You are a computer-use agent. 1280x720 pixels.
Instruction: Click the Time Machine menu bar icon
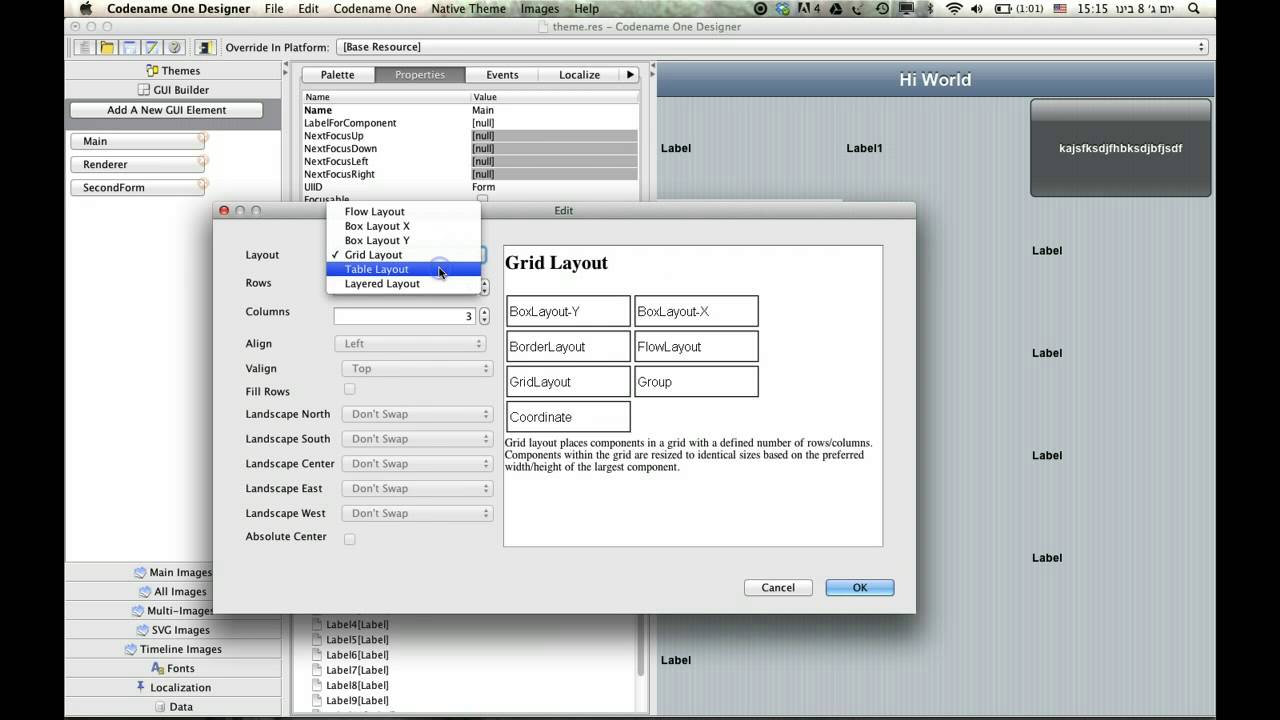[x=884, y=9]
